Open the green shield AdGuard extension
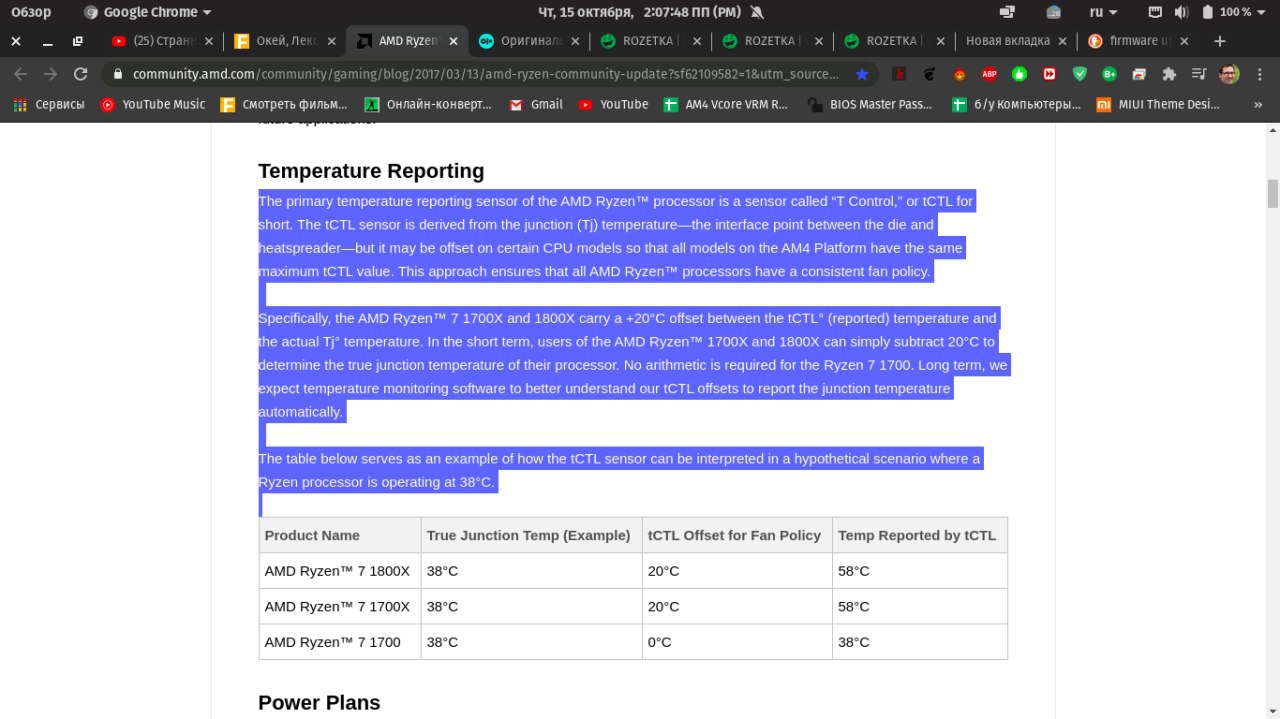The width and height of the screenshot is (1280, 719). coord(1079,74)
